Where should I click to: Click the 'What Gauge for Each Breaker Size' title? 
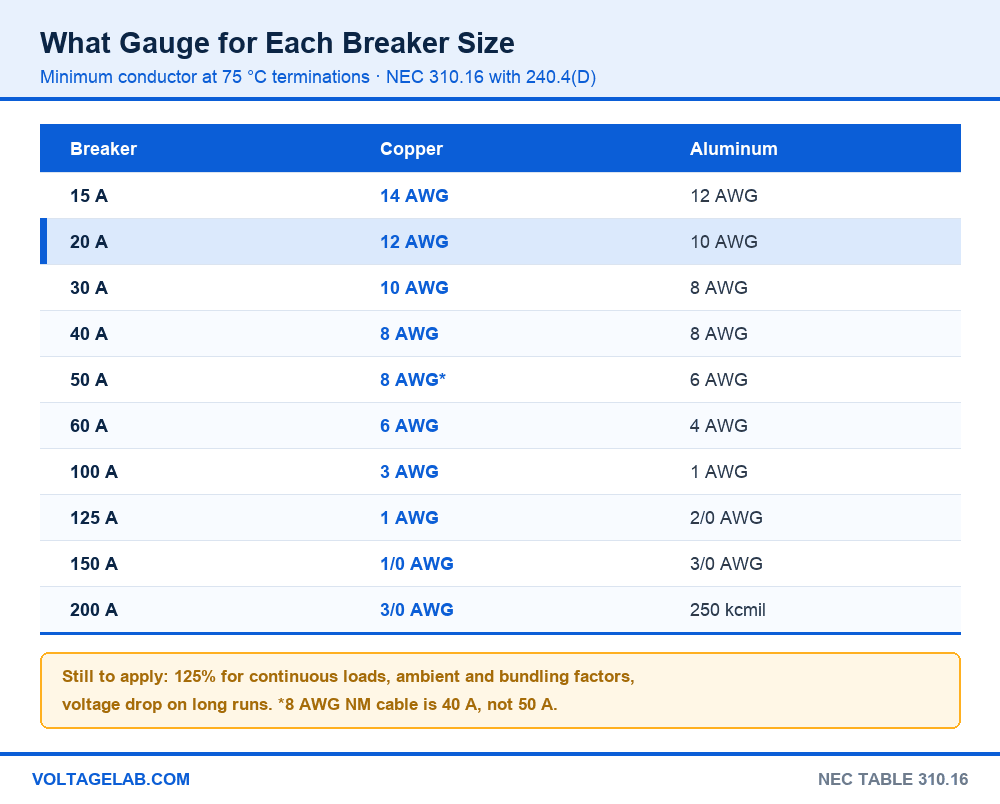point(277,43)
